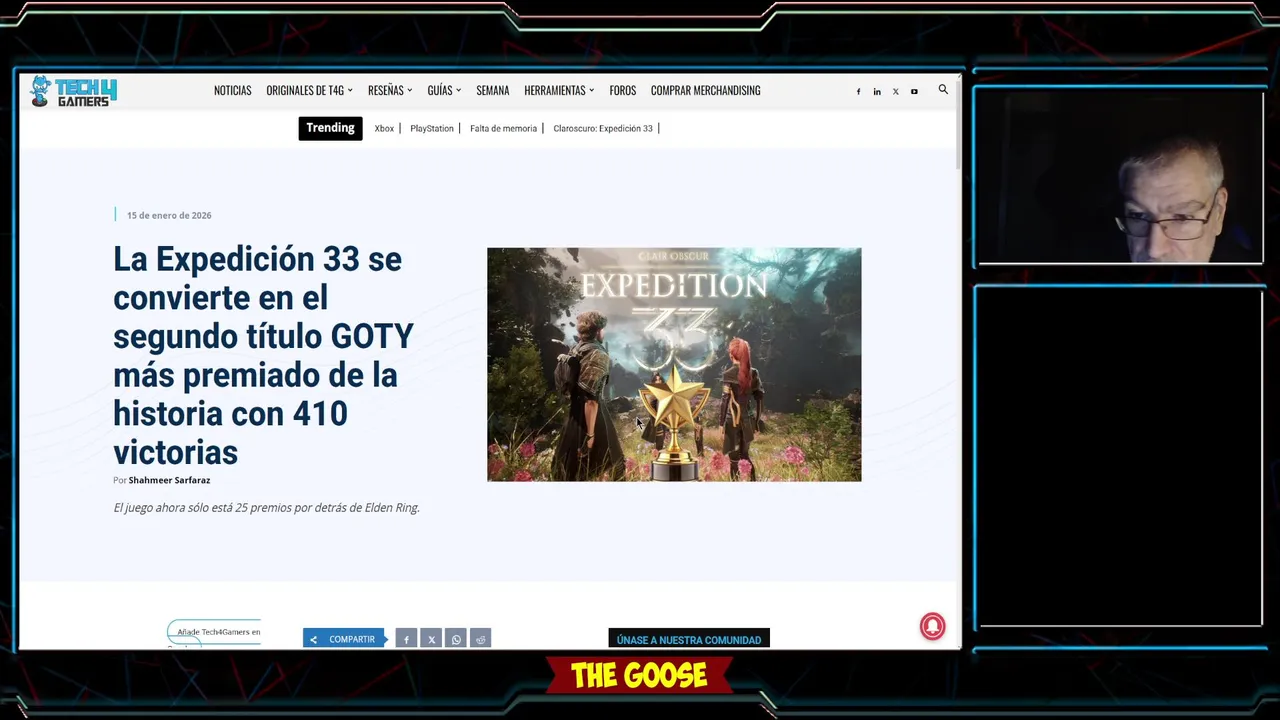Screen dimensions: 1280x720
Task: Expand the Herramientas dropdown
Action: pyautogui.click(x=559, y=90)
